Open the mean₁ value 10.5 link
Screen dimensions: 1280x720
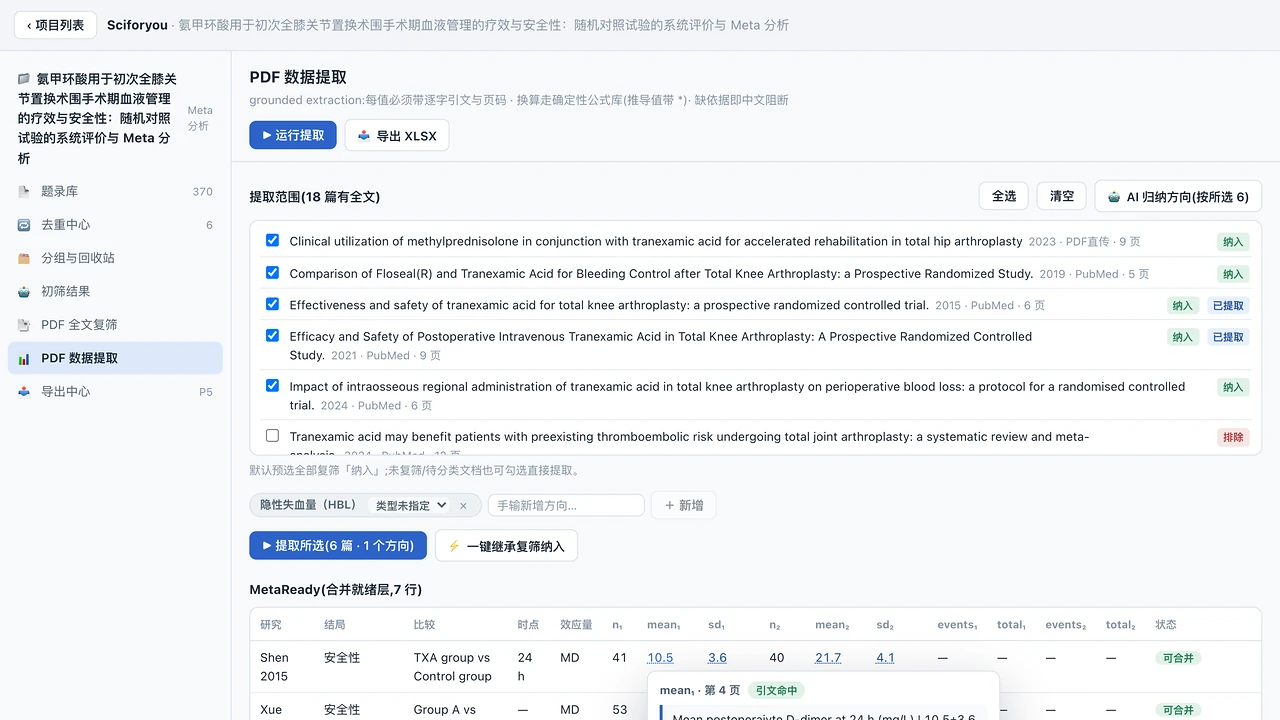click(660, 658)
